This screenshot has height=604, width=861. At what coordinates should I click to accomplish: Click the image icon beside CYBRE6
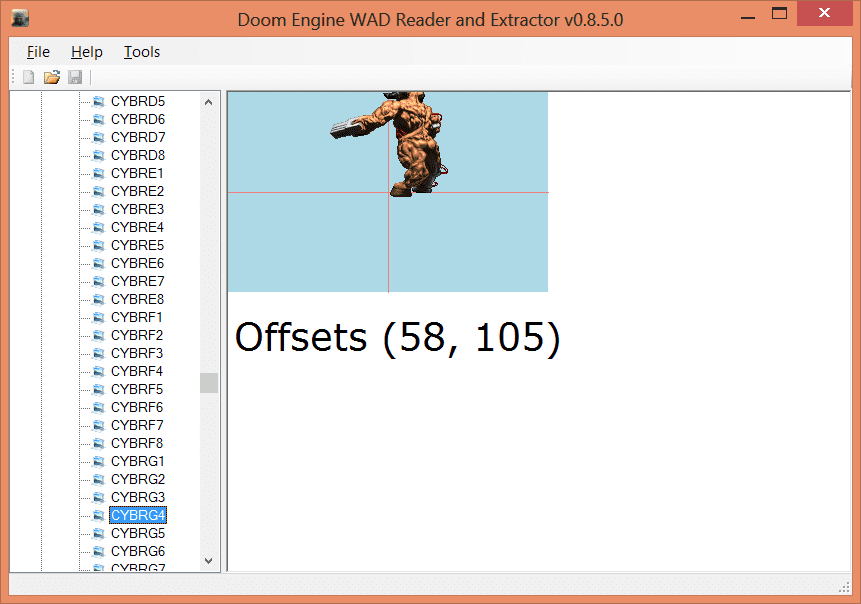[x=99, y=263]
